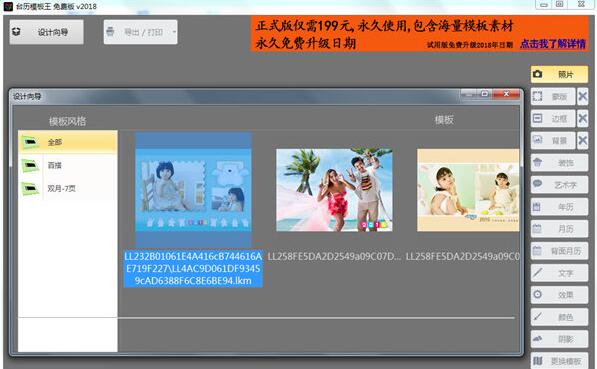Click the folder icon beside 百搭

[30, 165]
